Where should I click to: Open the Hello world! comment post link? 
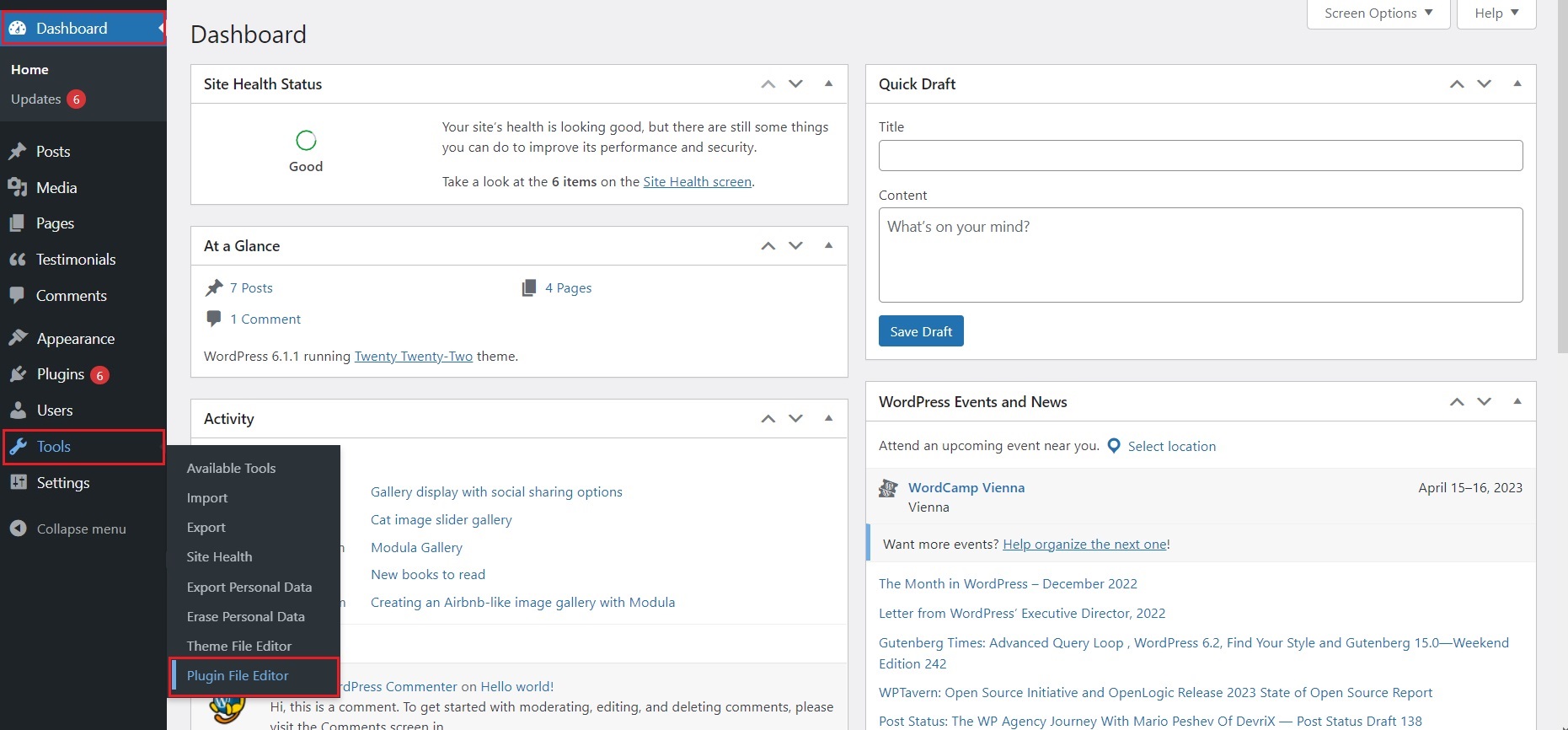(x=517, y=687)
